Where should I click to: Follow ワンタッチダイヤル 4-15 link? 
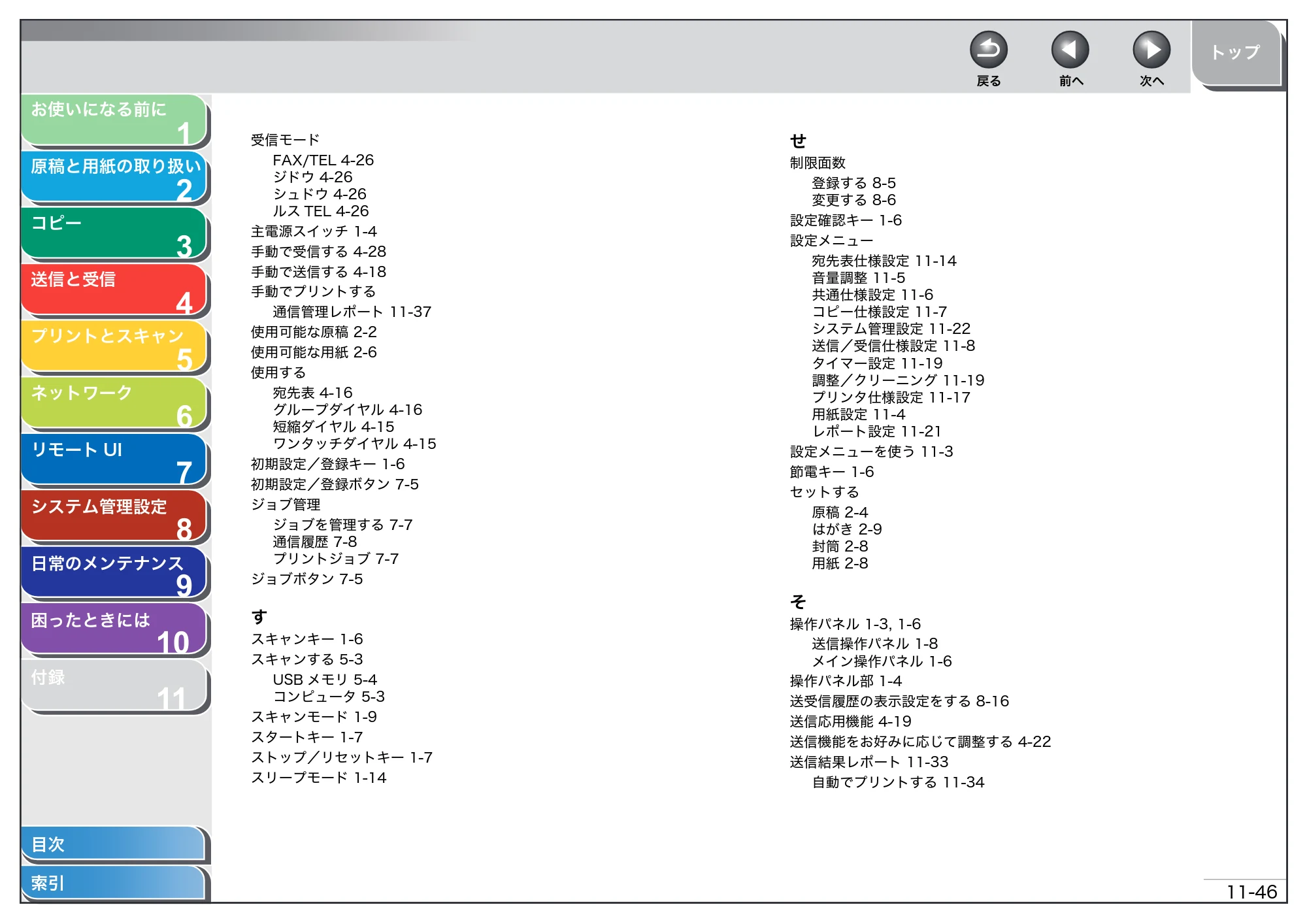coord(354,444)
